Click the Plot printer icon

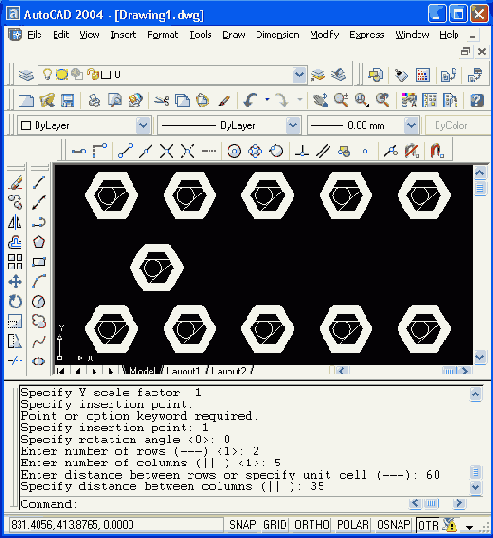tap(94, 101)
